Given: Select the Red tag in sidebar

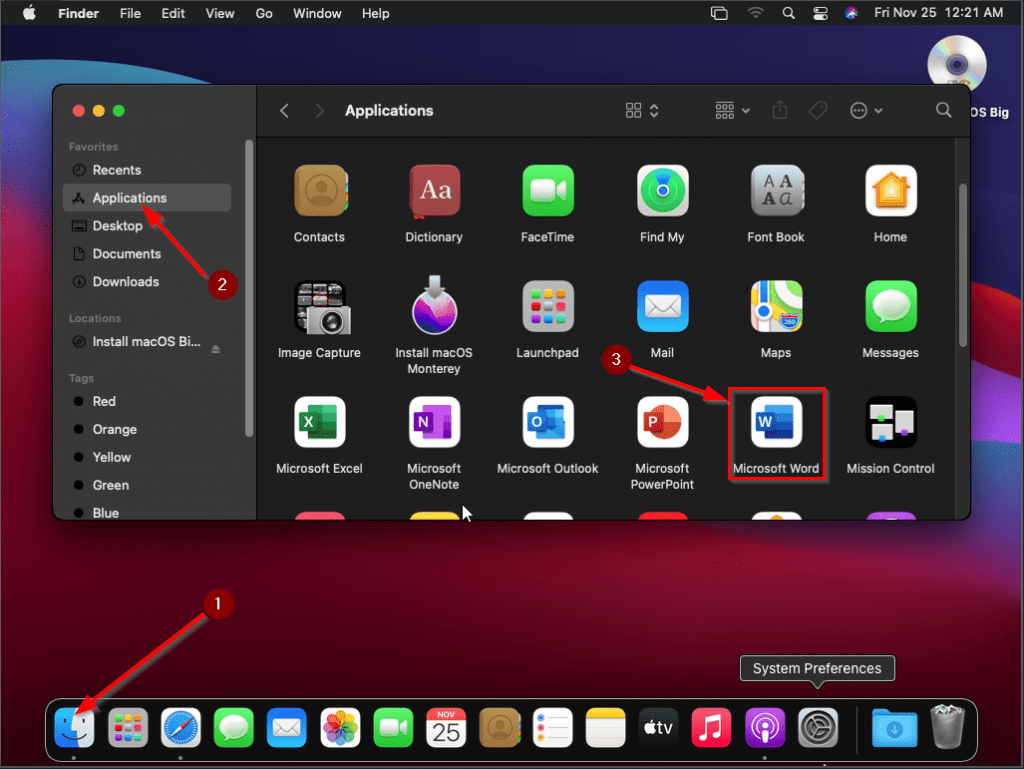Looking at the screenshot, I should pos(147,401).
